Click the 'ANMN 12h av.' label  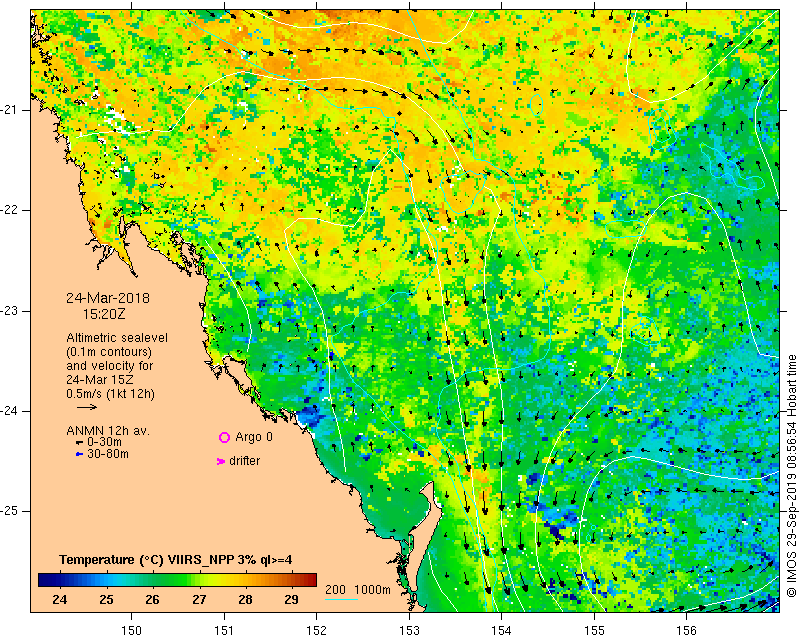point(108,431)
